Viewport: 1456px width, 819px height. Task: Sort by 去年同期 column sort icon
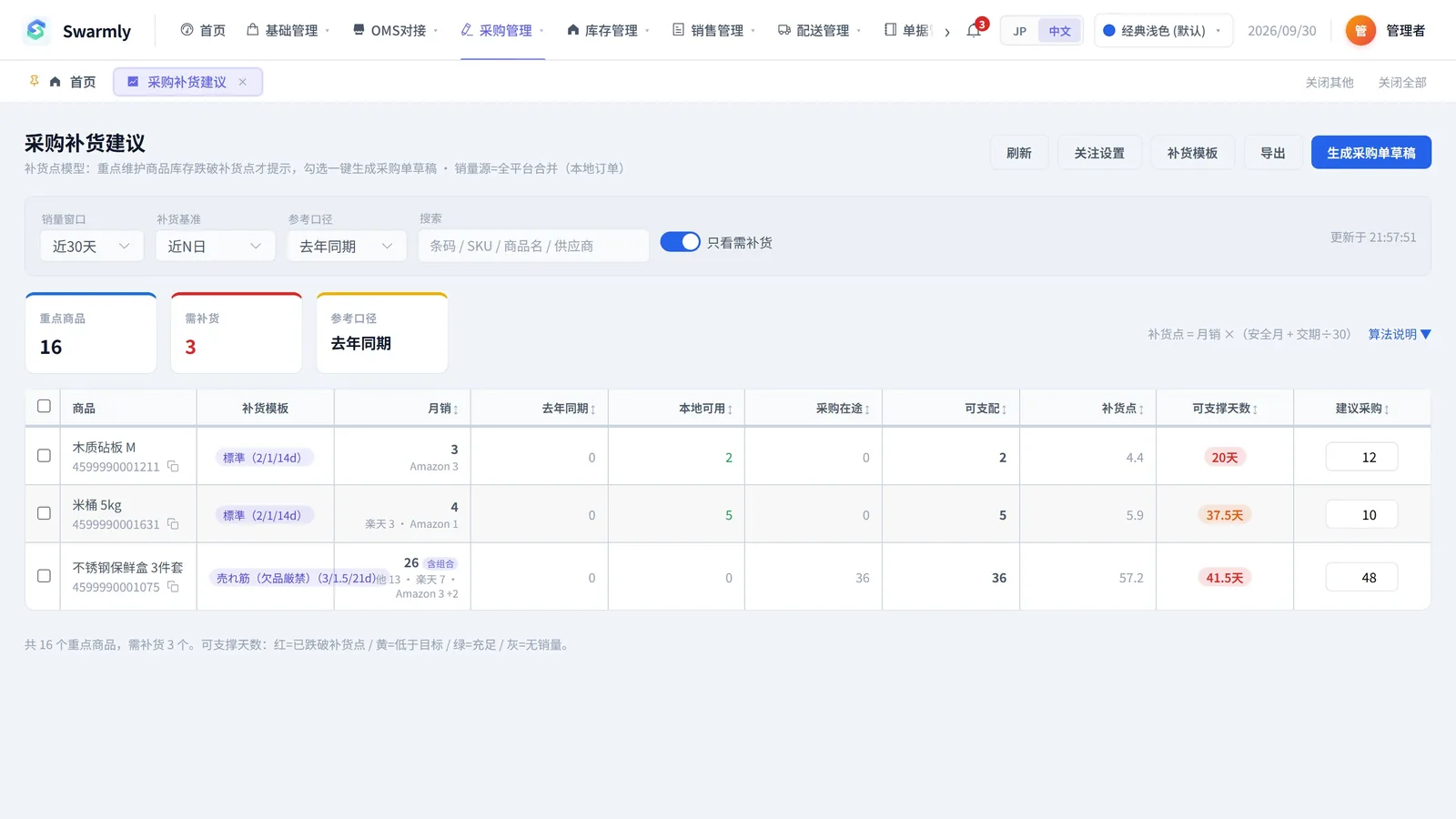(x=593, y=409)
